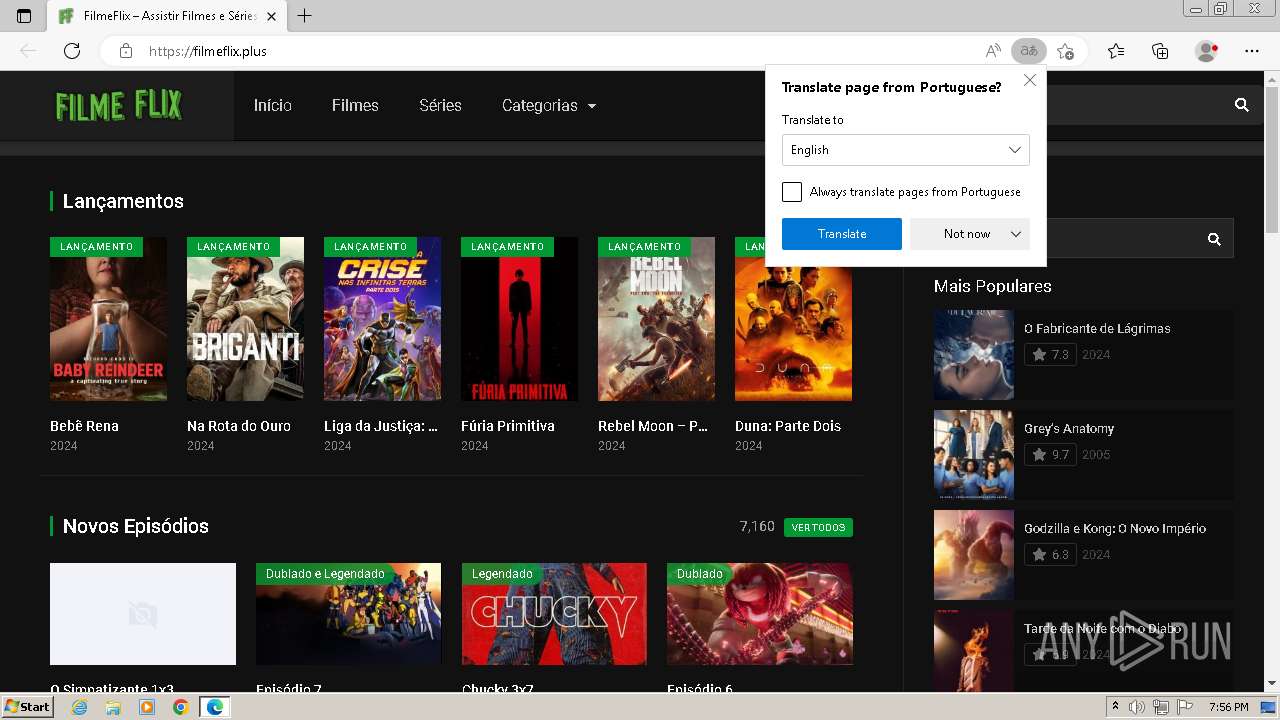
Task: Add this page to favorites star icon
Action: click(x=1065, y=51)
